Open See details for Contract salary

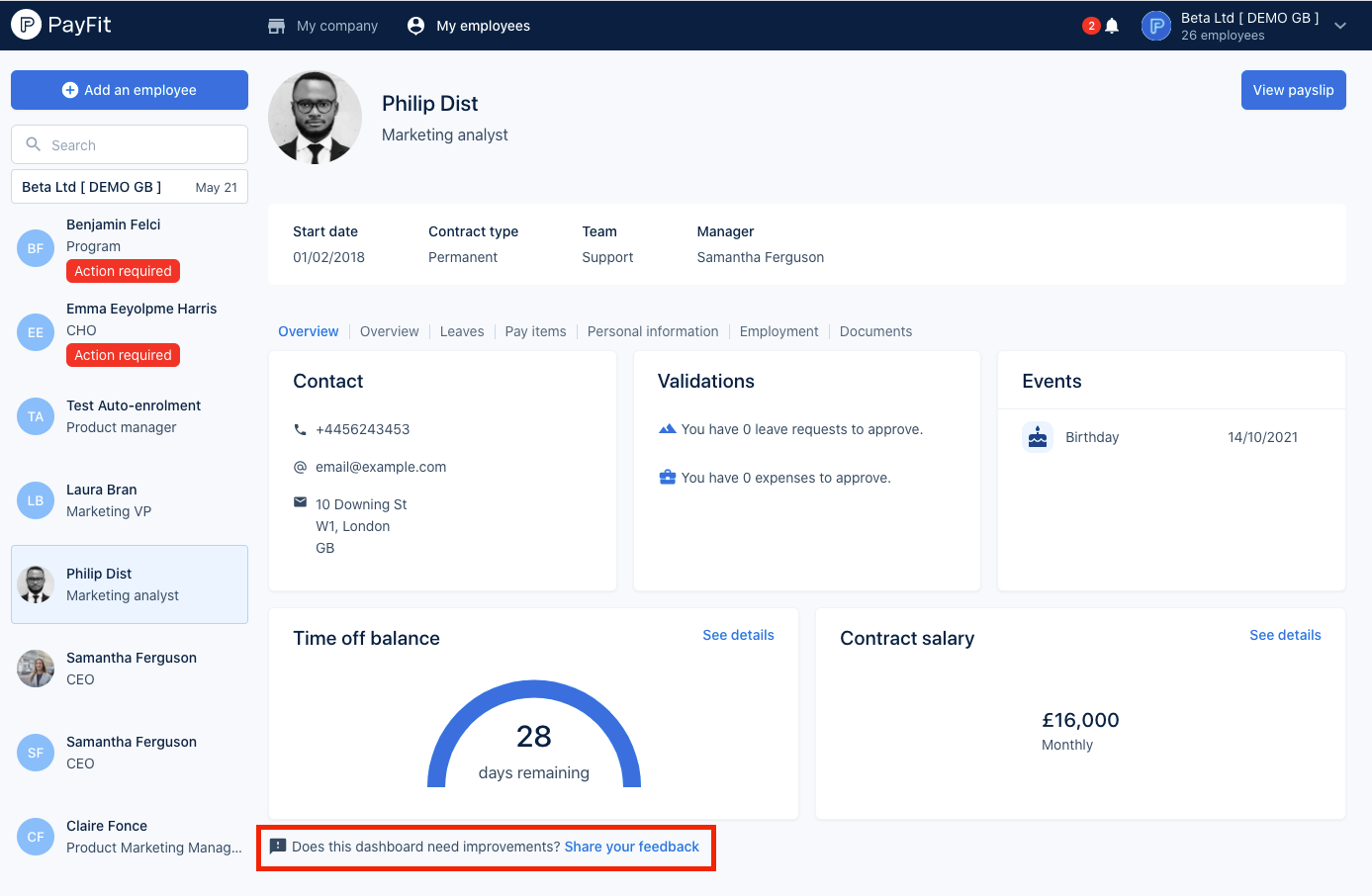coord(1285,635)
